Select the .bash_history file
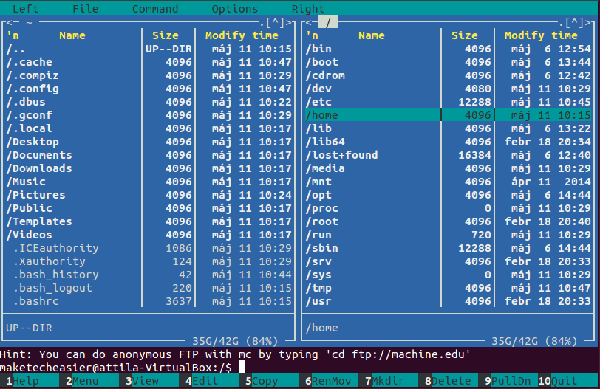 (x=149, y=275)
